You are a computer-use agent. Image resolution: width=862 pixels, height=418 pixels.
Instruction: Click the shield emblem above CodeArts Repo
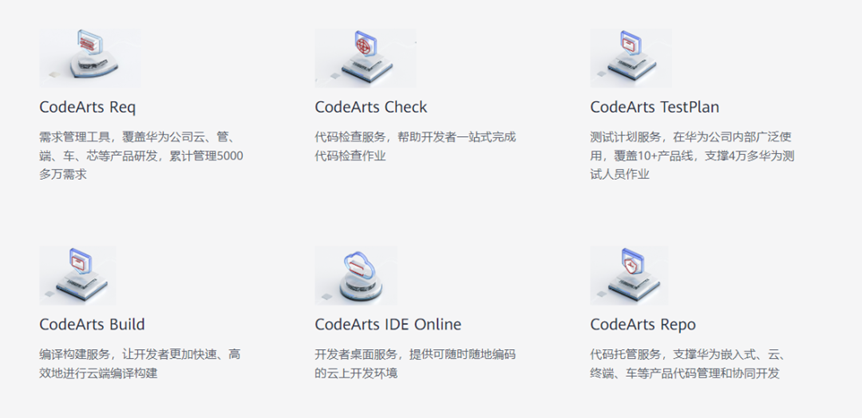(x=632, y=262)
